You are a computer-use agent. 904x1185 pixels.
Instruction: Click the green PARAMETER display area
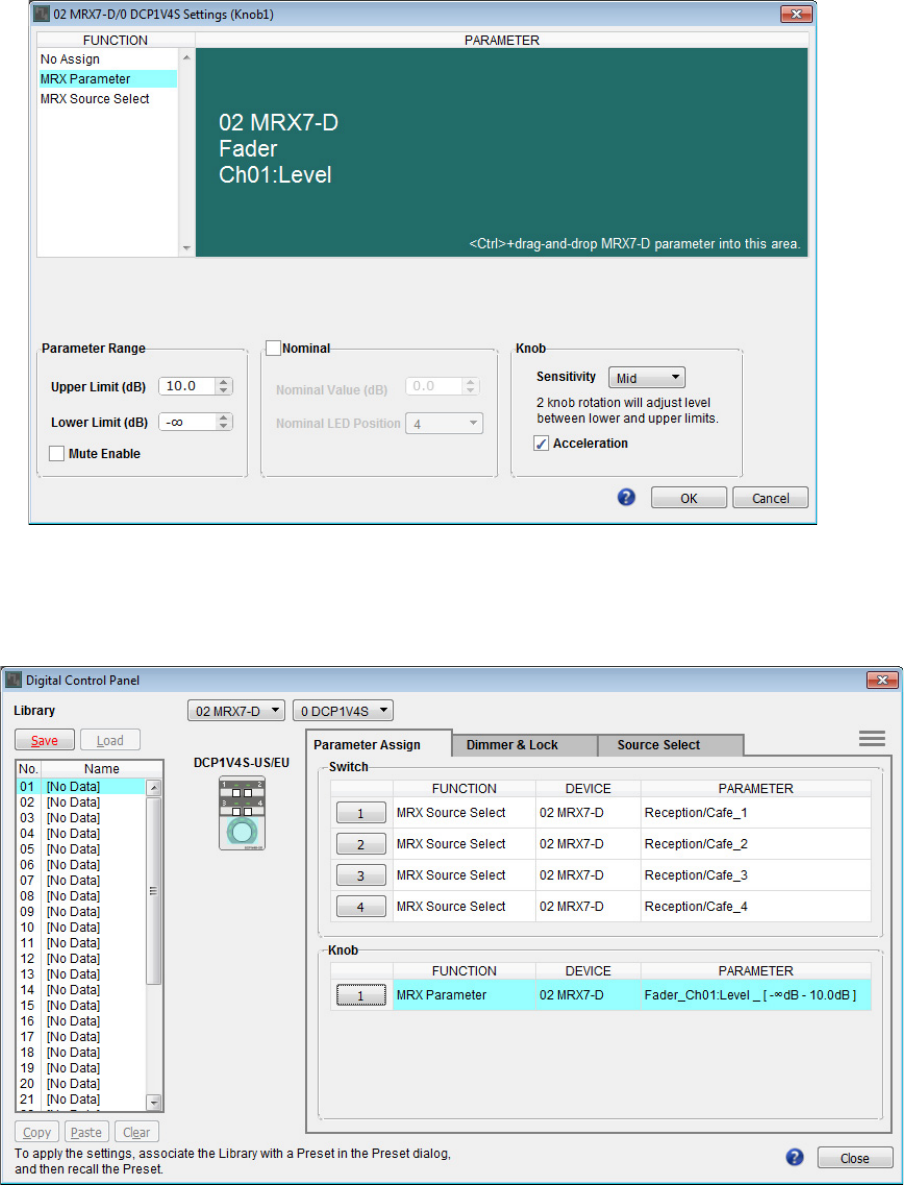click(x=502, y=153)
